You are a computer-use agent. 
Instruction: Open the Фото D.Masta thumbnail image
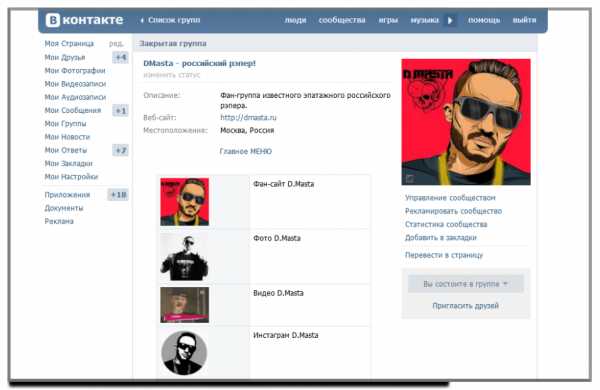point(184,257)
